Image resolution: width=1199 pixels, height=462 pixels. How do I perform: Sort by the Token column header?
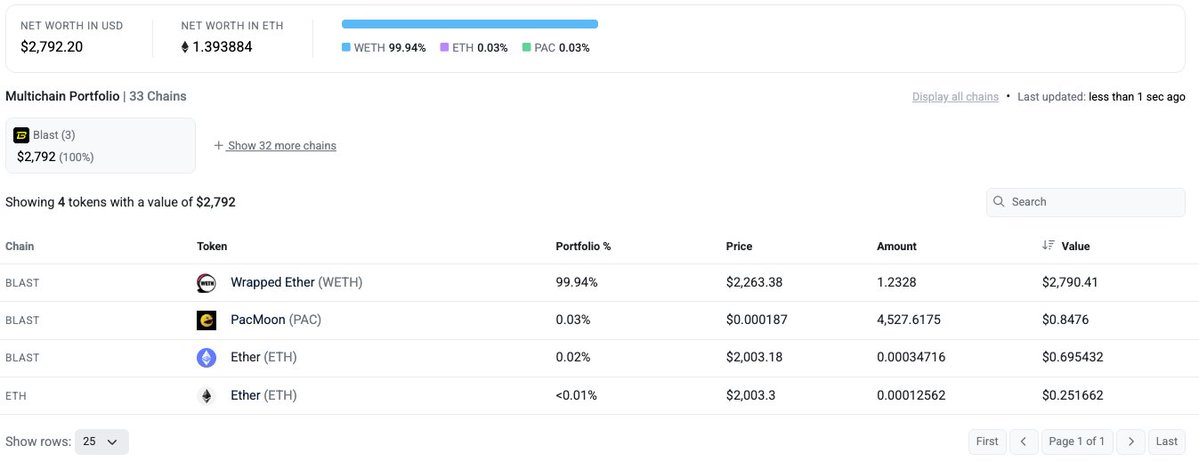tap(212, 246)
